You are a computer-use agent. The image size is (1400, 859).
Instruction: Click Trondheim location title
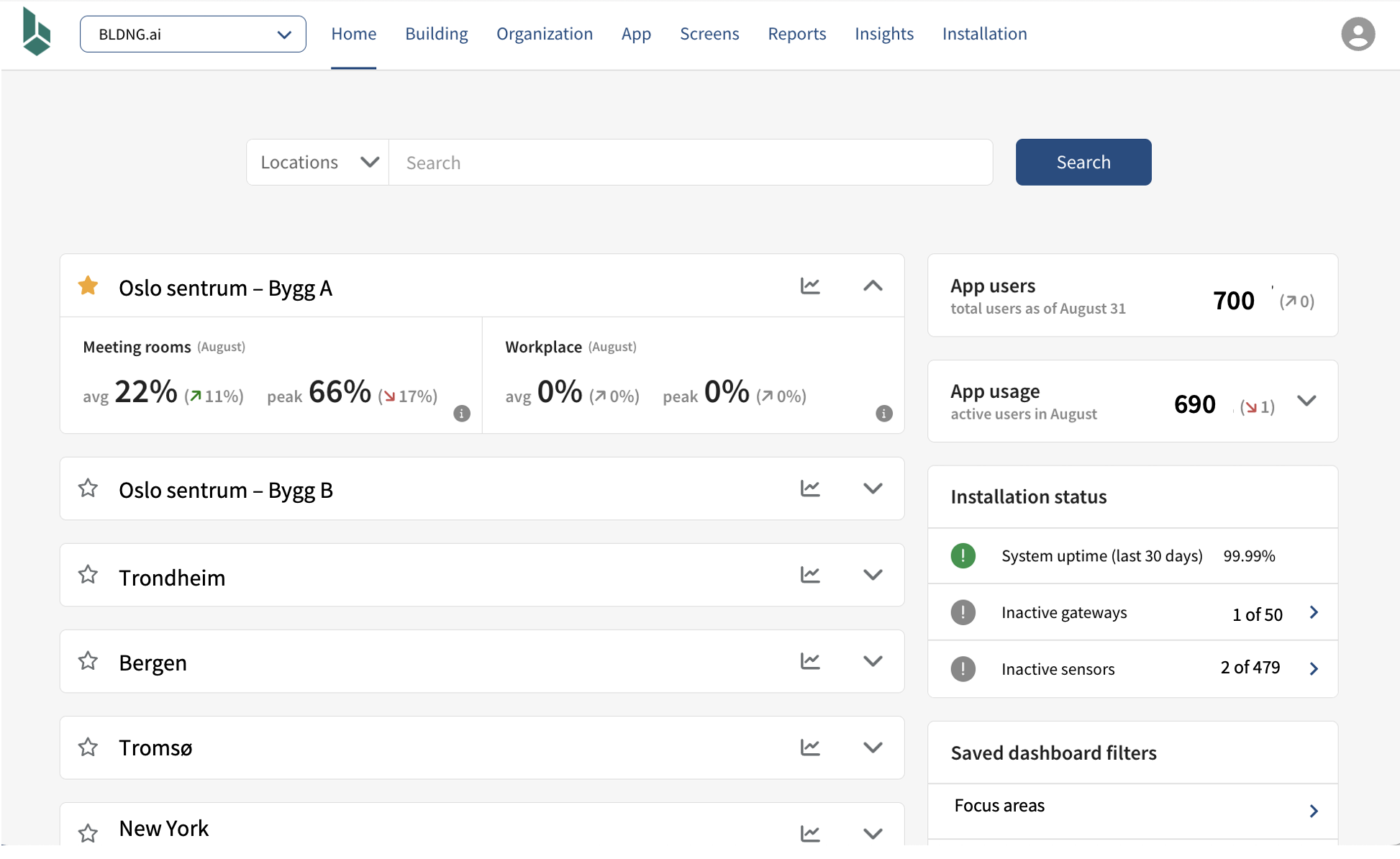[x=172, y=578]
